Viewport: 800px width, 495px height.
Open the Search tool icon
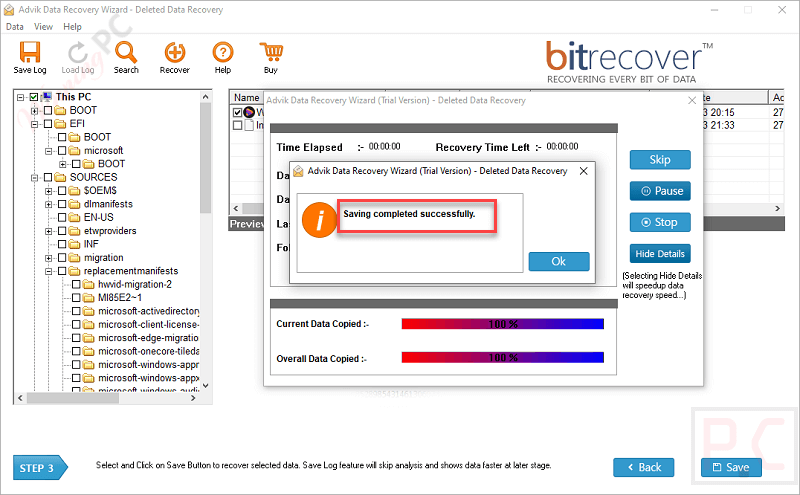pyautogui.click(x=126, y=52)
